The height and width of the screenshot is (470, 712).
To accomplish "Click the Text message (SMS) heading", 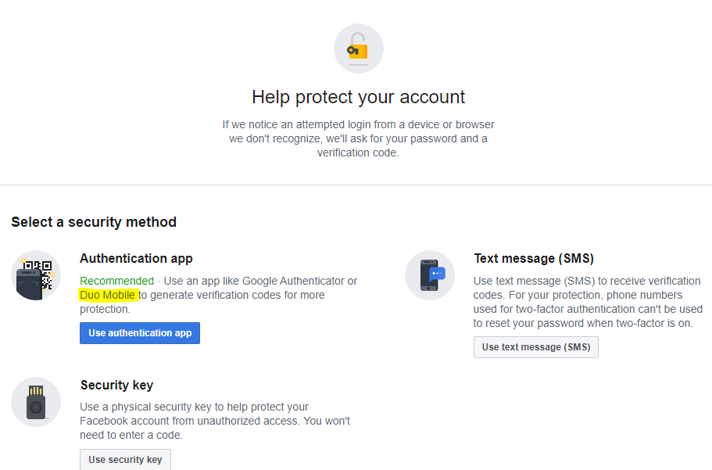I will click(534, 258).
